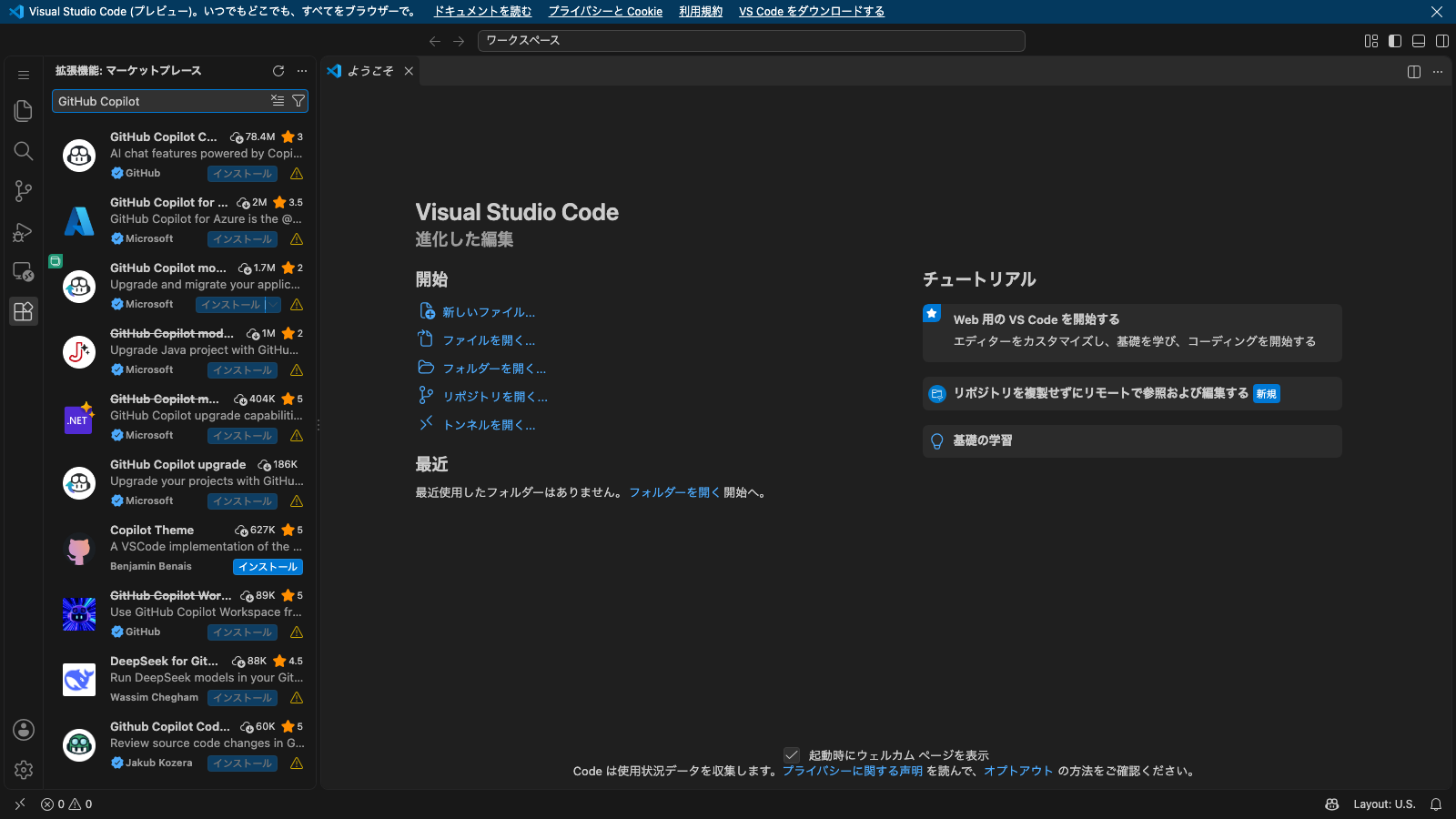Open the Source Control view icon
1456x819 pixels.
click(x=24, y=191)
